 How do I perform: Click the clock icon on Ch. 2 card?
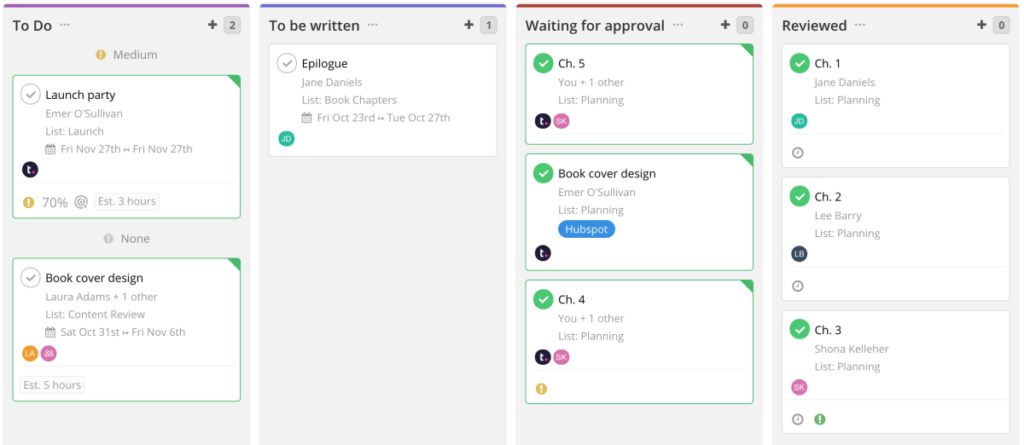pyautogui.click(x=798, y=286)
